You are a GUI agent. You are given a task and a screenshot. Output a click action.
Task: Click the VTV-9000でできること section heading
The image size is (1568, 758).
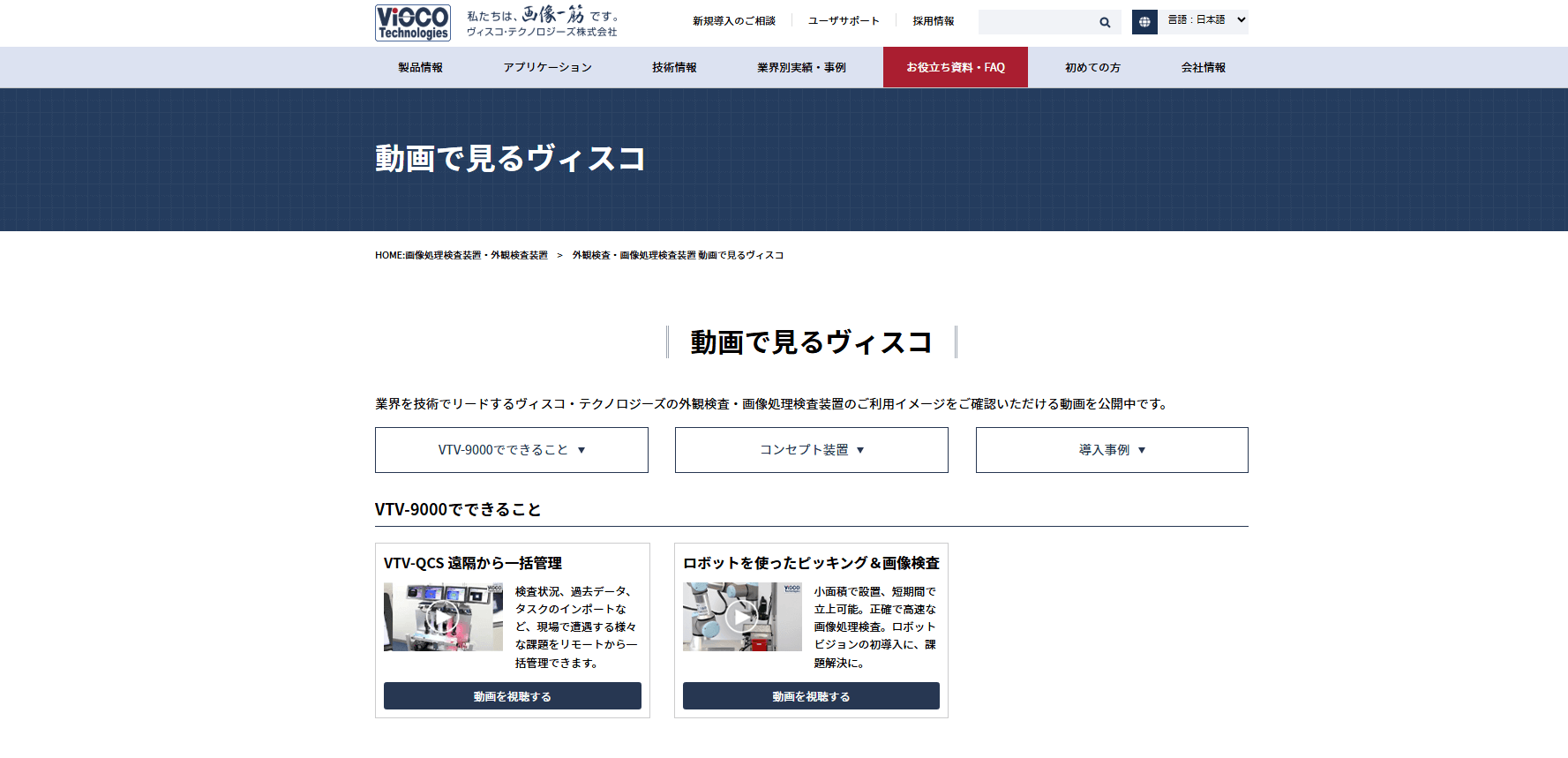[x=458, y=509]
